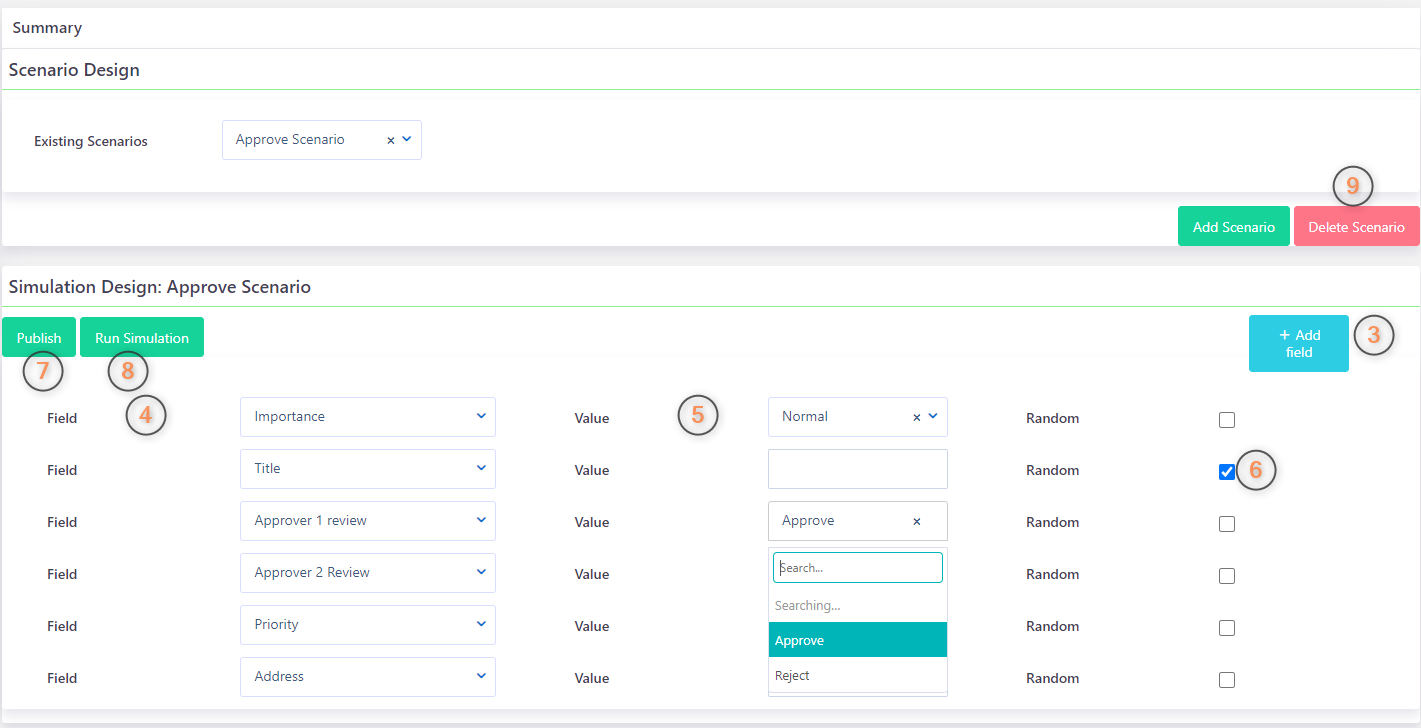
Task: Publish the simulation design
Action: point(39,338)
